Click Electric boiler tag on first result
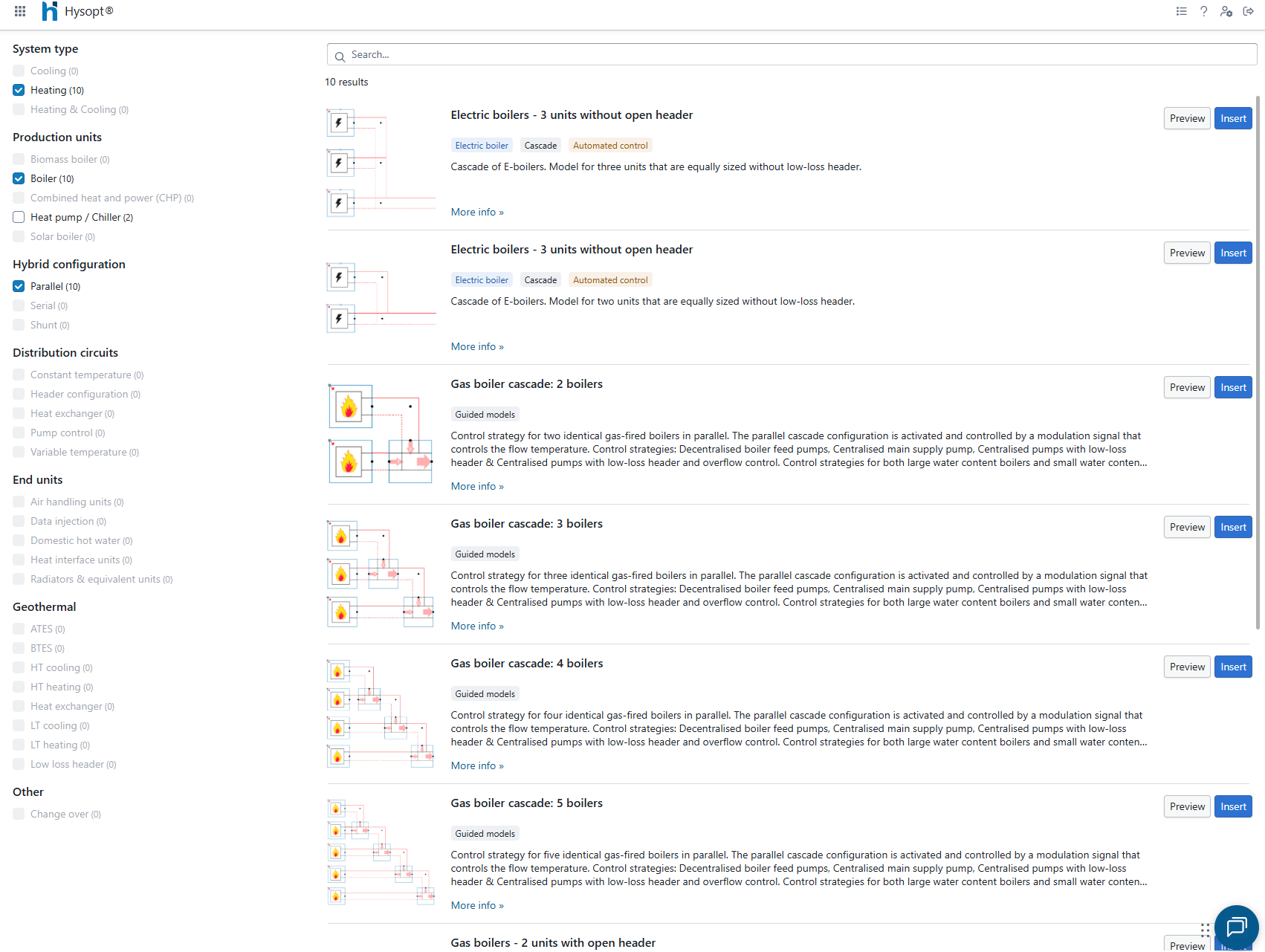The height and width of the screenshot is (952, 1265). 482,146
